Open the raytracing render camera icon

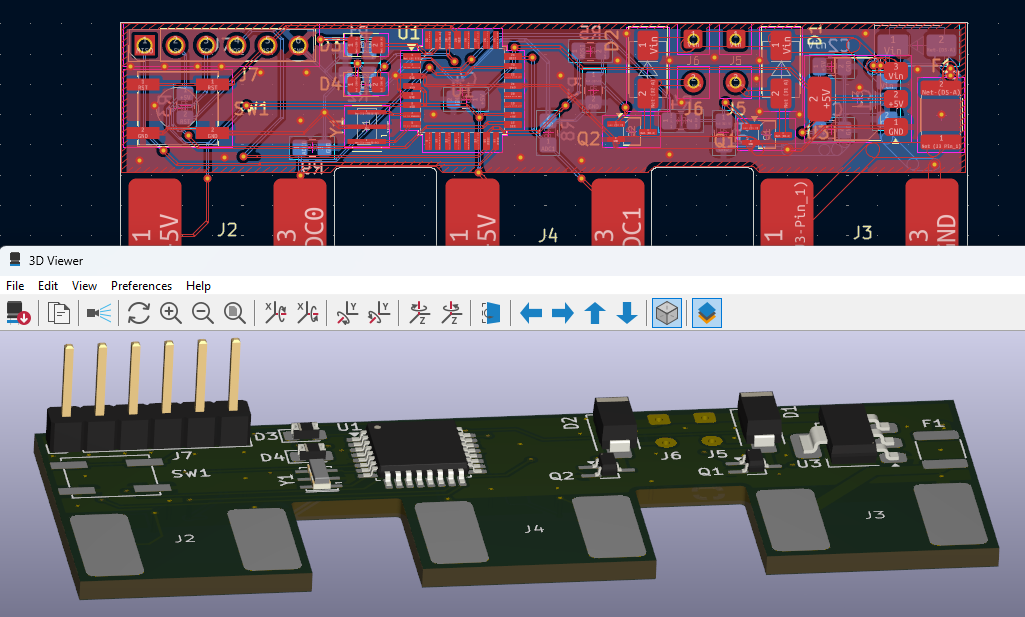pos(98,313)
